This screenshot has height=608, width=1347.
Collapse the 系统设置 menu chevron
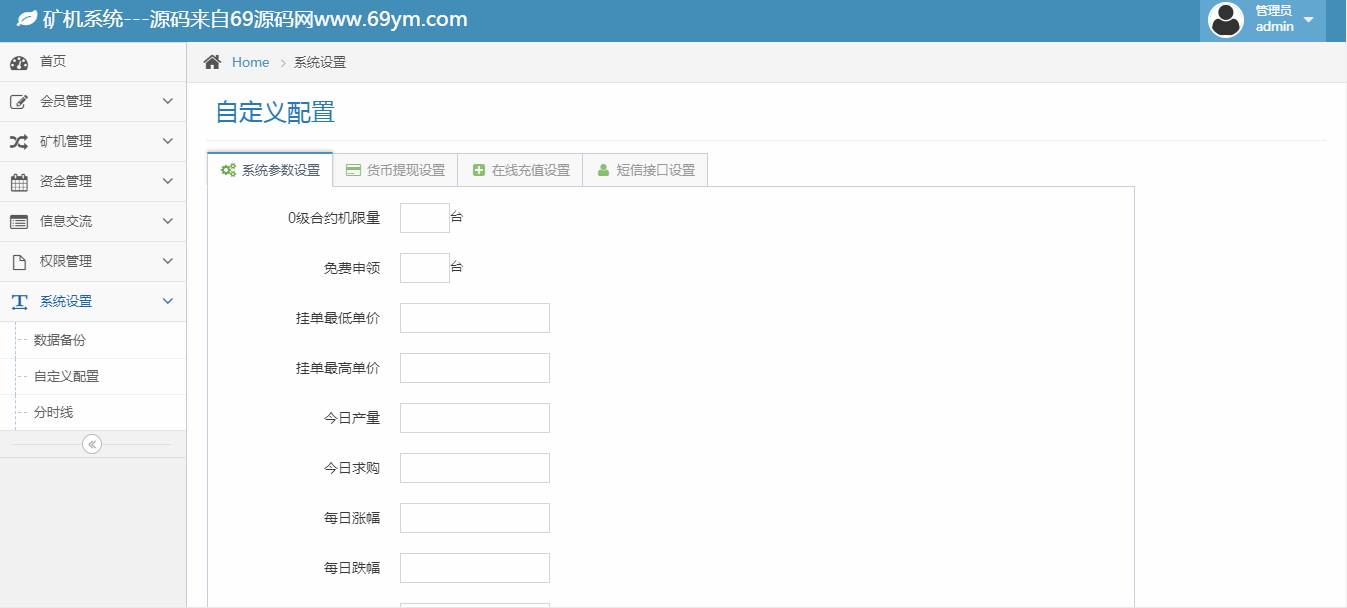(167, 301)
